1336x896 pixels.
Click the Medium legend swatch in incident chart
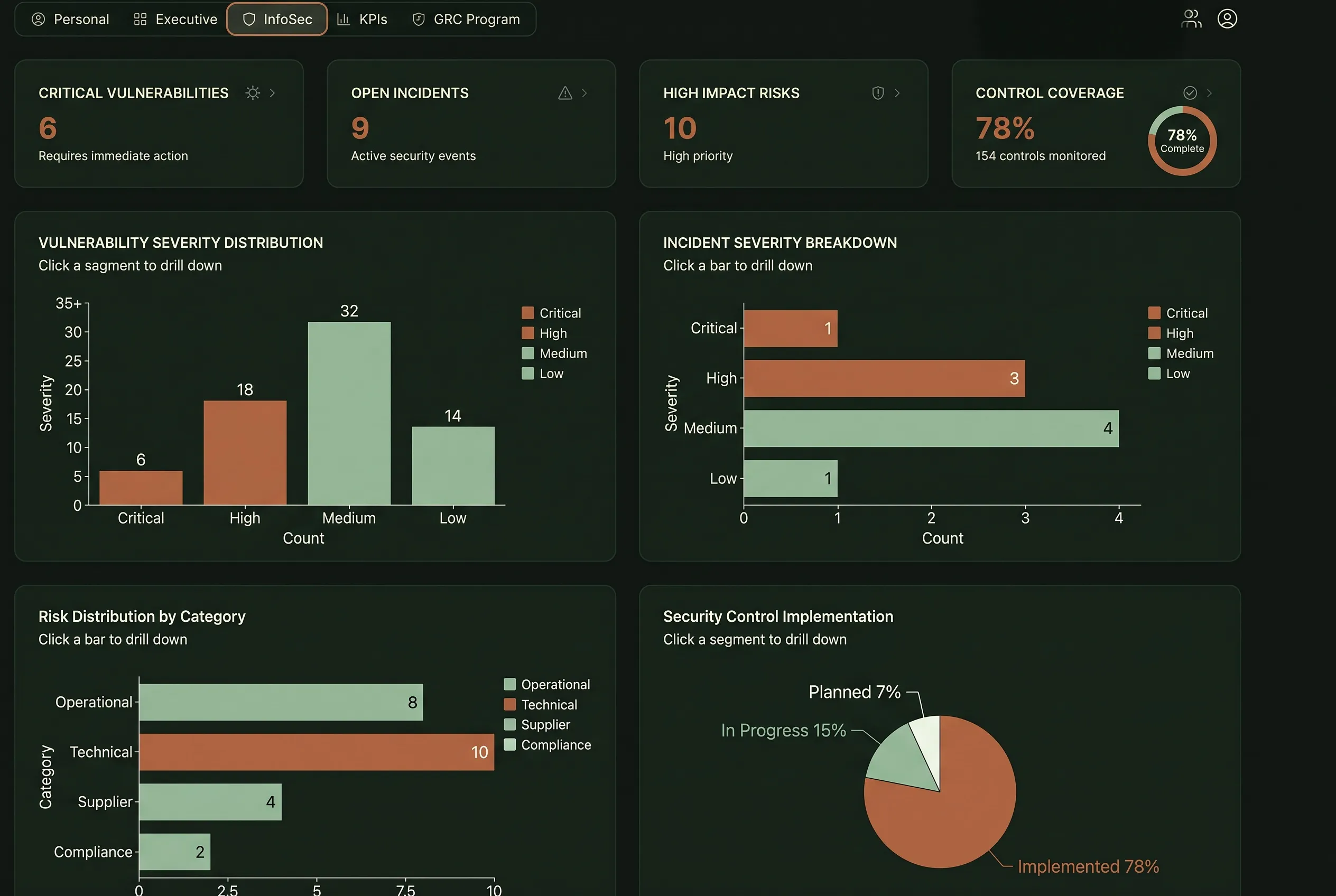click(1154, 353)
